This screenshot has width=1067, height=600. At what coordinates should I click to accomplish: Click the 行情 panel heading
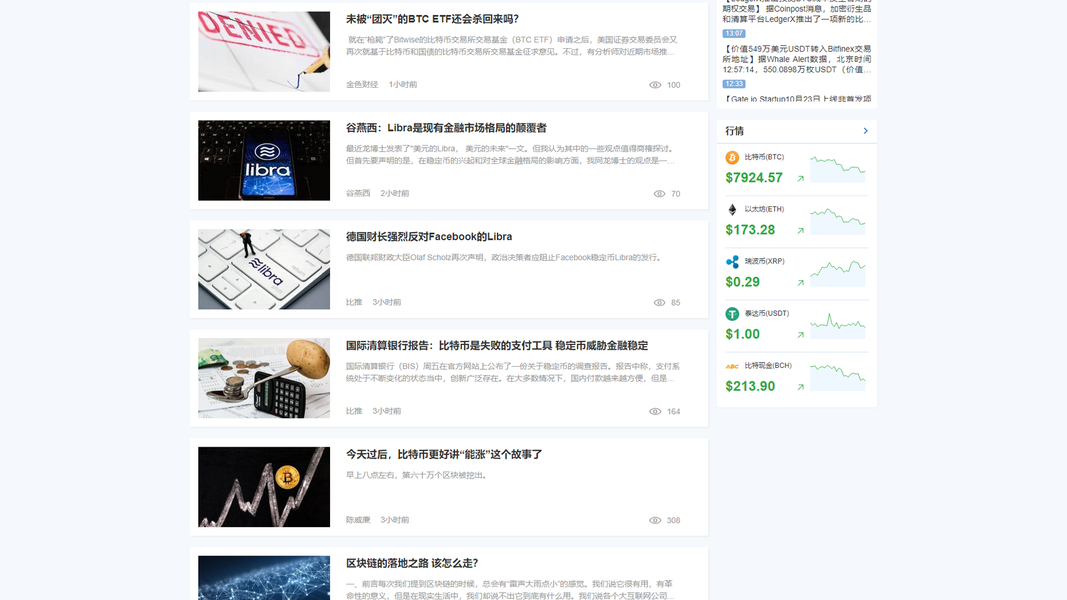coord(734,131)
